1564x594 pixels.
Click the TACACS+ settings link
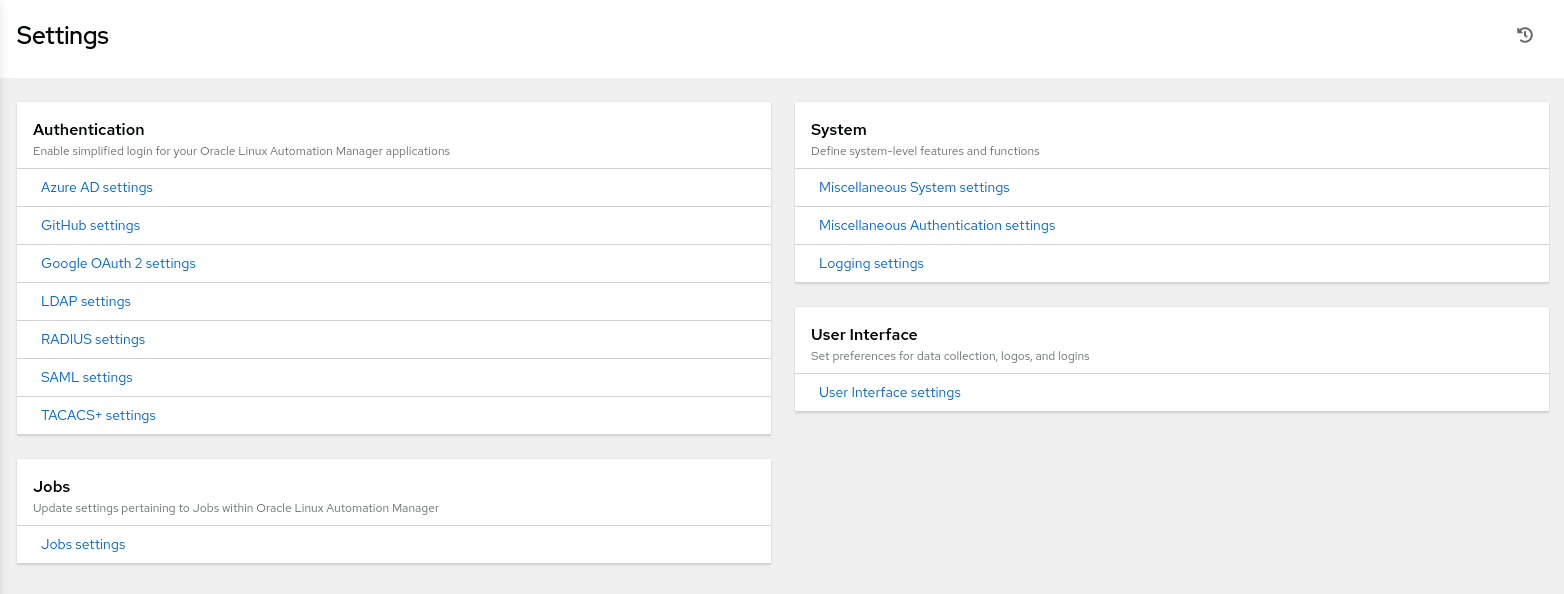(x=98, y=415)
